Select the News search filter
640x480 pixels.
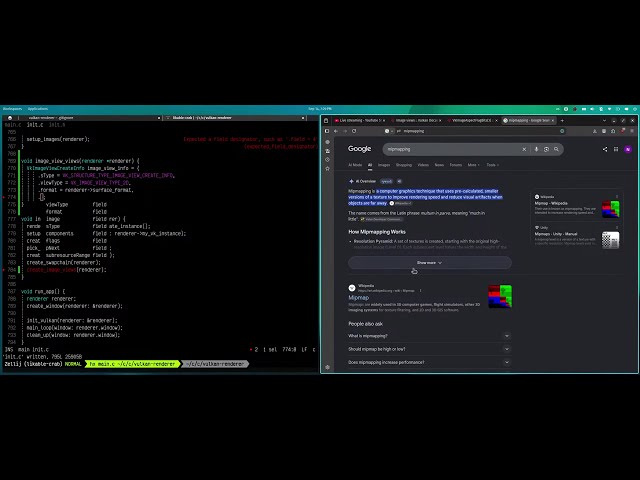[x=439, y=165]
